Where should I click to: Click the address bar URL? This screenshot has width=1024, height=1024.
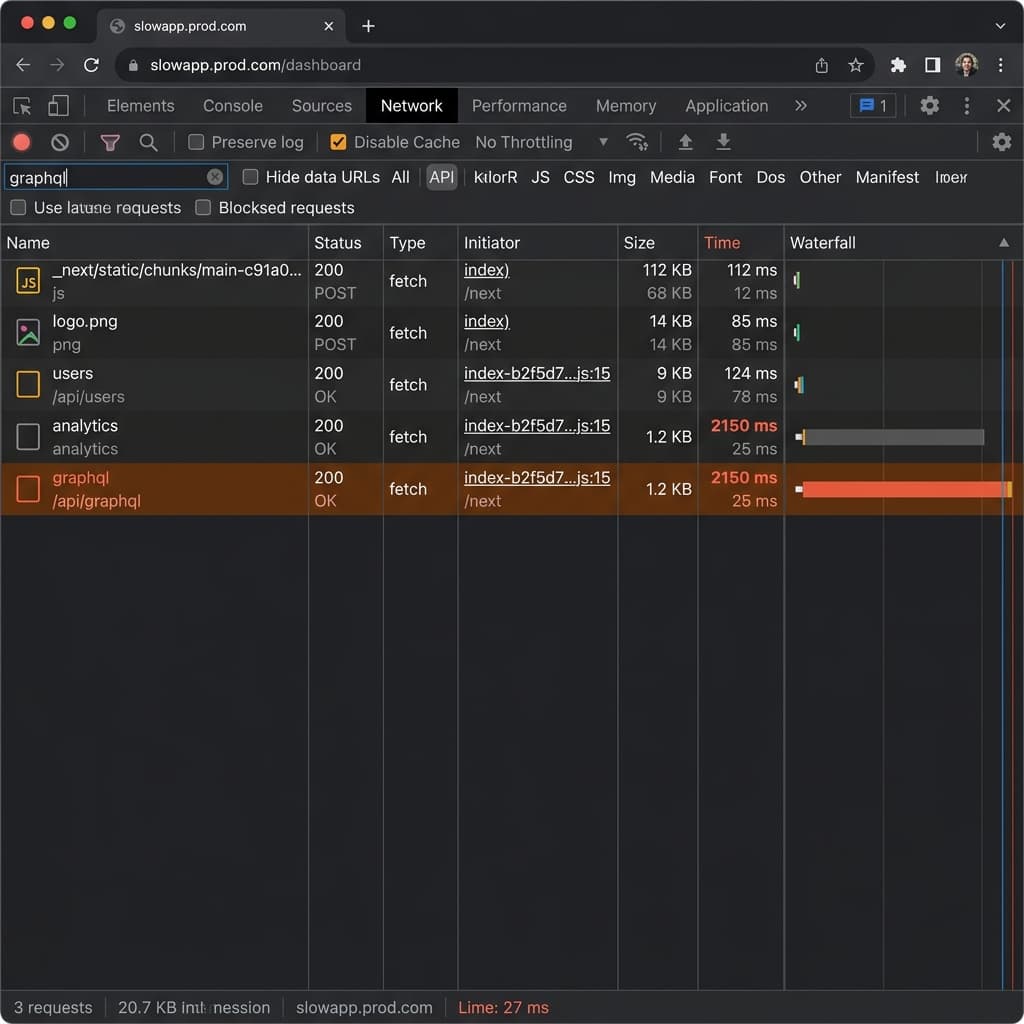(255, 65)
